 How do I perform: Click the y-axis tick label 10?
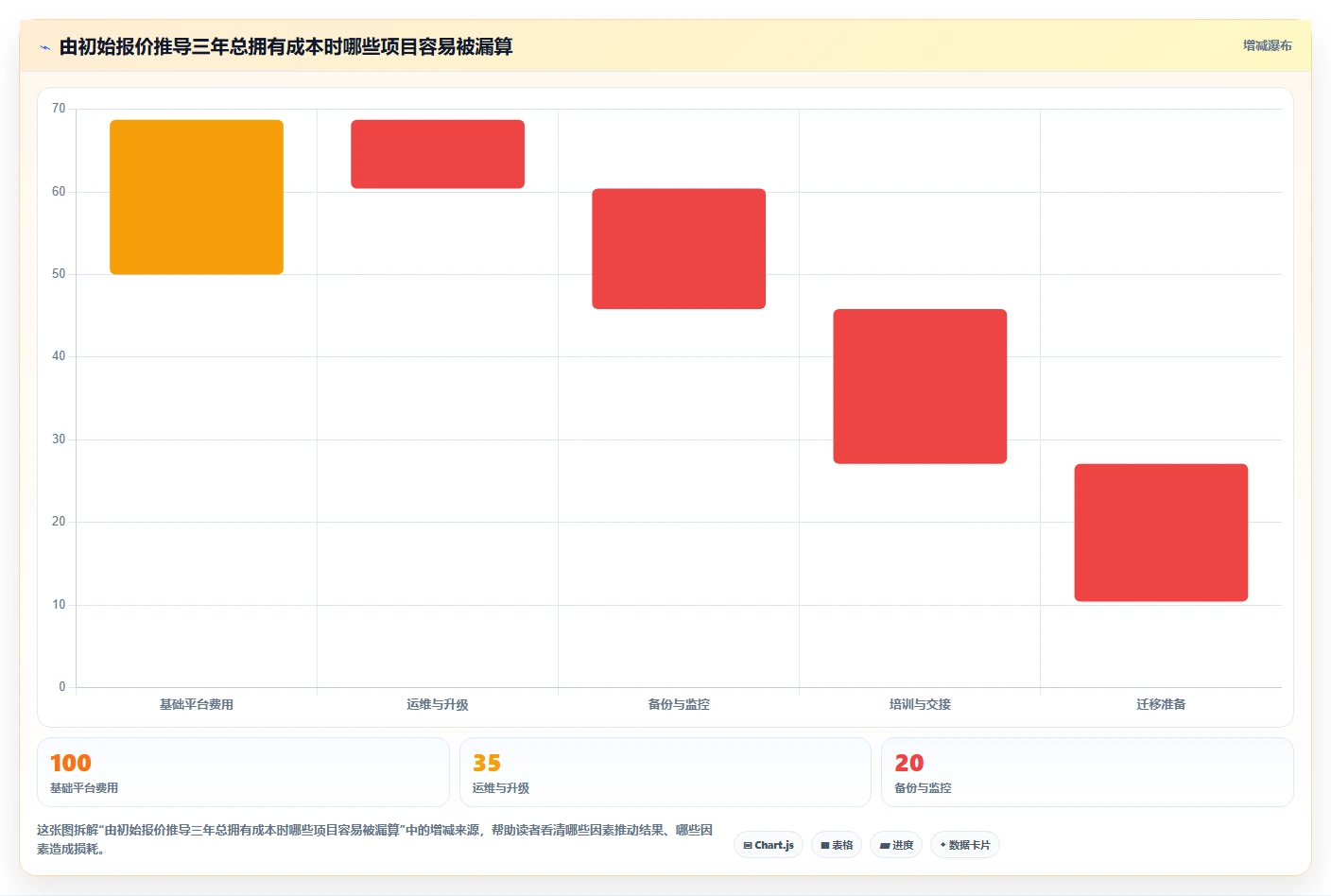coord(59,605)
